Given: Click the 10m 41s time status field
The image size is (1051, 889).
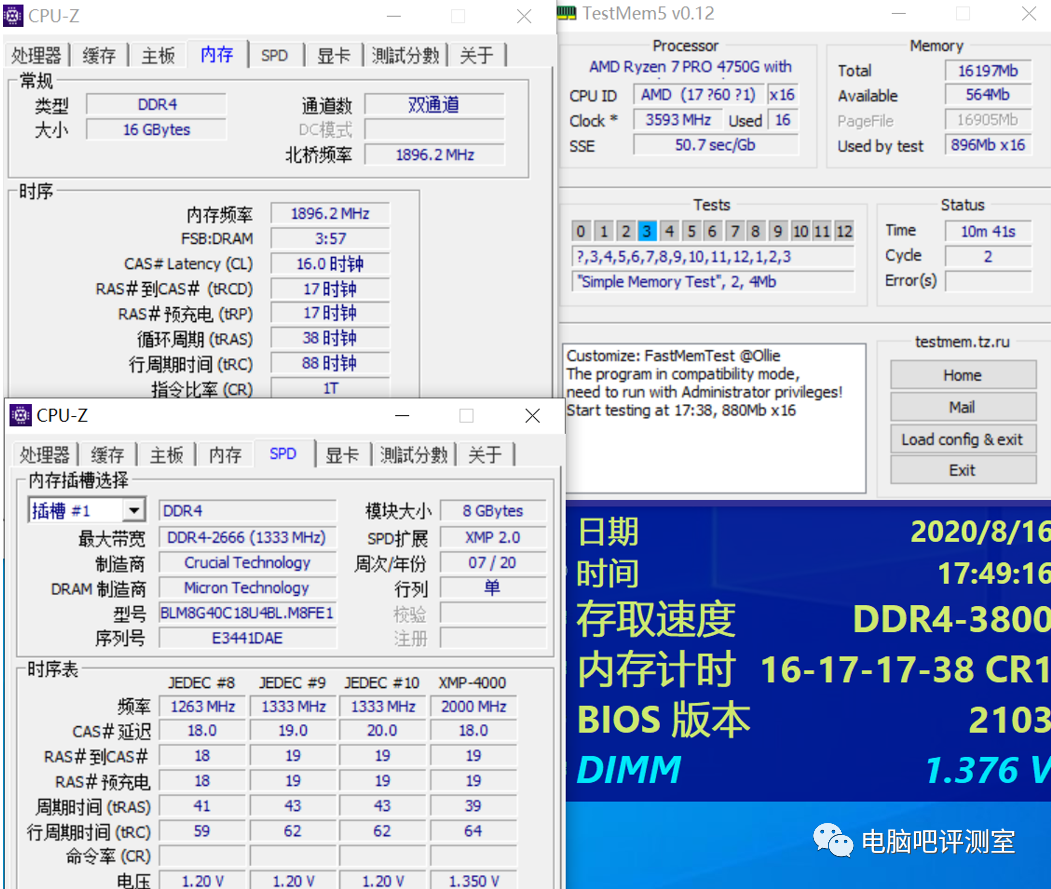Looking at the screenshot, I should coord(987,231).
